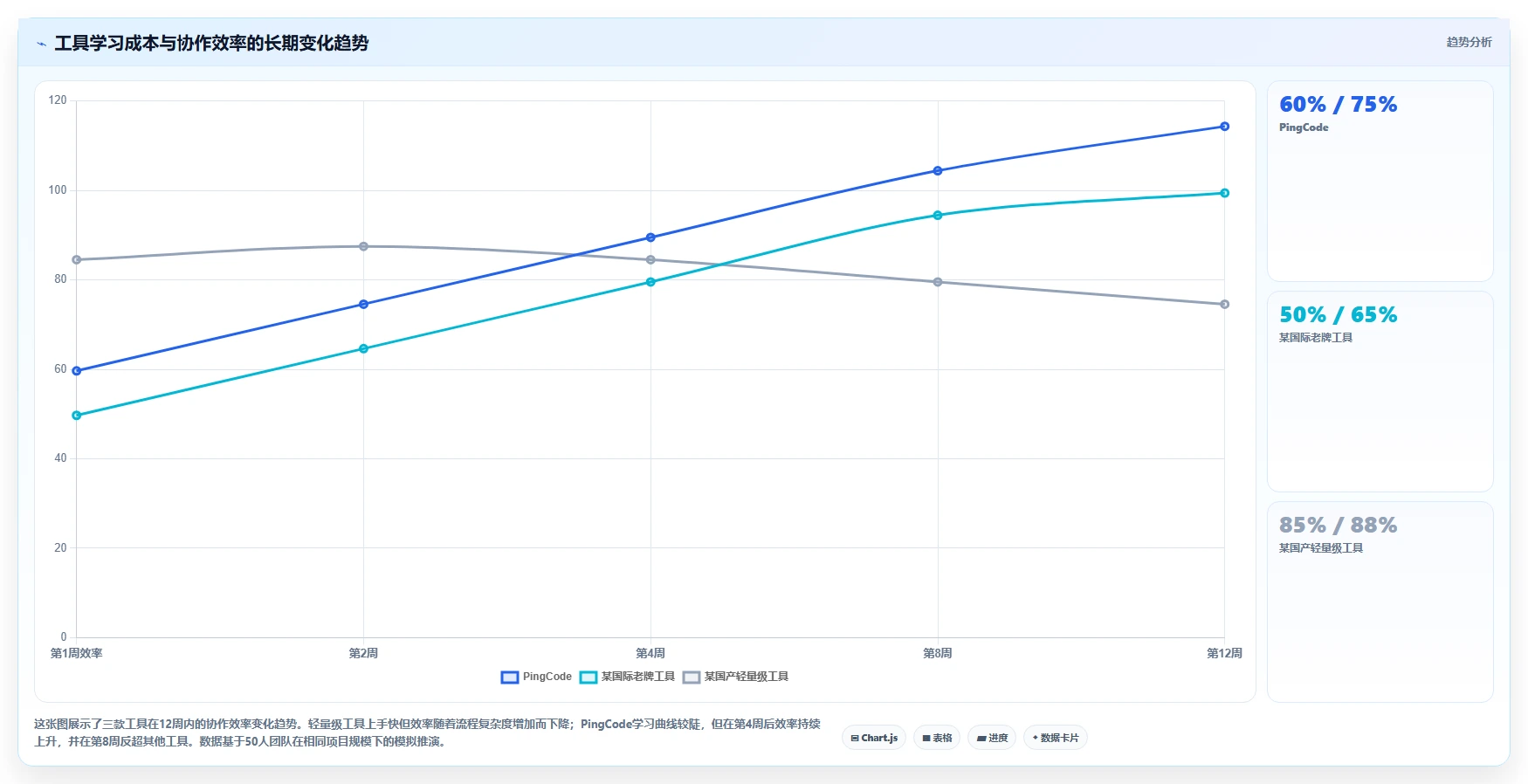Select gray 轻量级工具 point at 第8周

(938, 282)
